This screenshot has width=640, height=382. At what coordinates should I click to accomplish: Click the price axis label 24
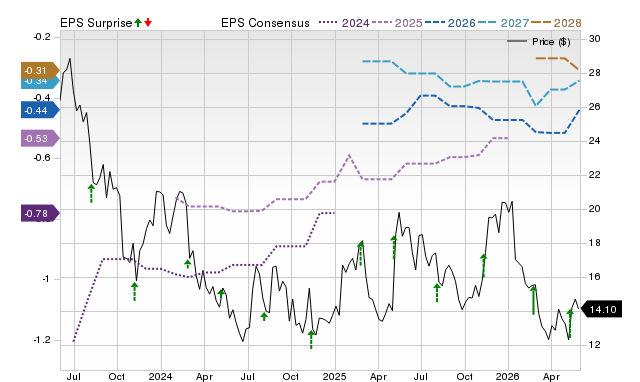[594, 141]
